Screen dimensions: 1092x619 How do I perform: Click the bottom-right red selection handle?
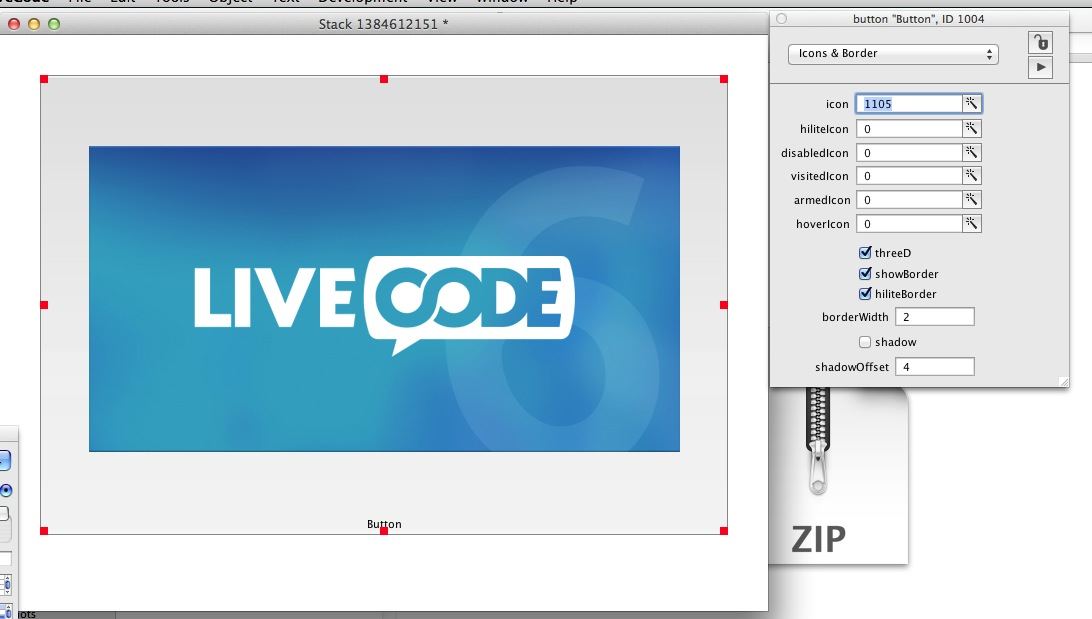(724, 531)
